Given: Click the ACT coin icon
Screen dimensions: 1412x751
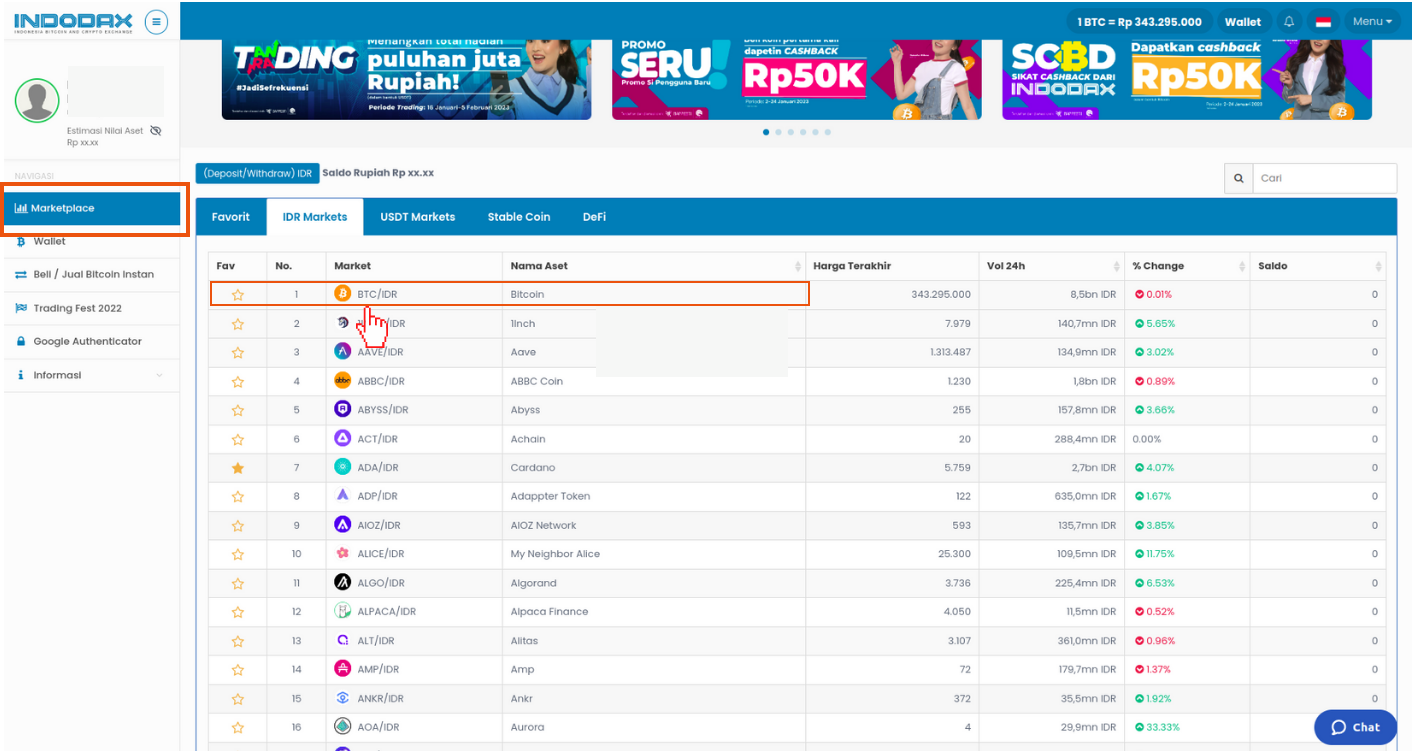Looking at the screenshot, I should point(342,438).
